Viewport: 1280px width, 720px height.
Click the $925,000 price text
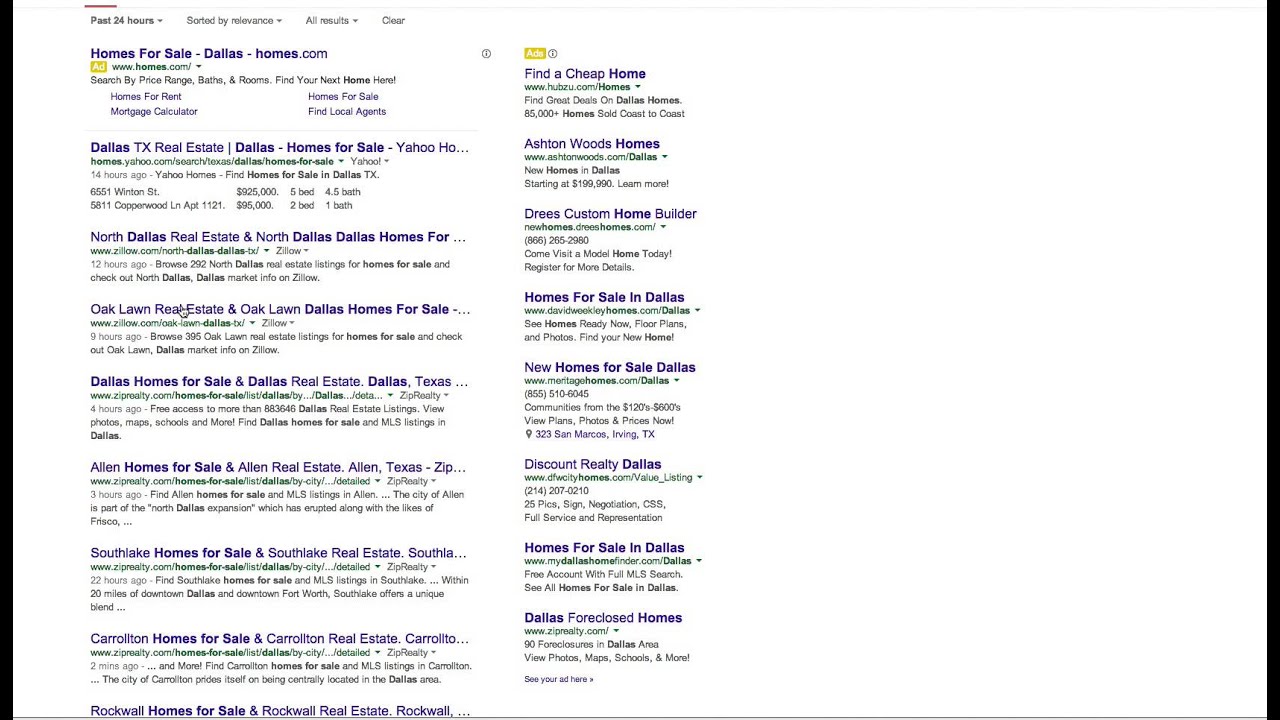(257, 191)
